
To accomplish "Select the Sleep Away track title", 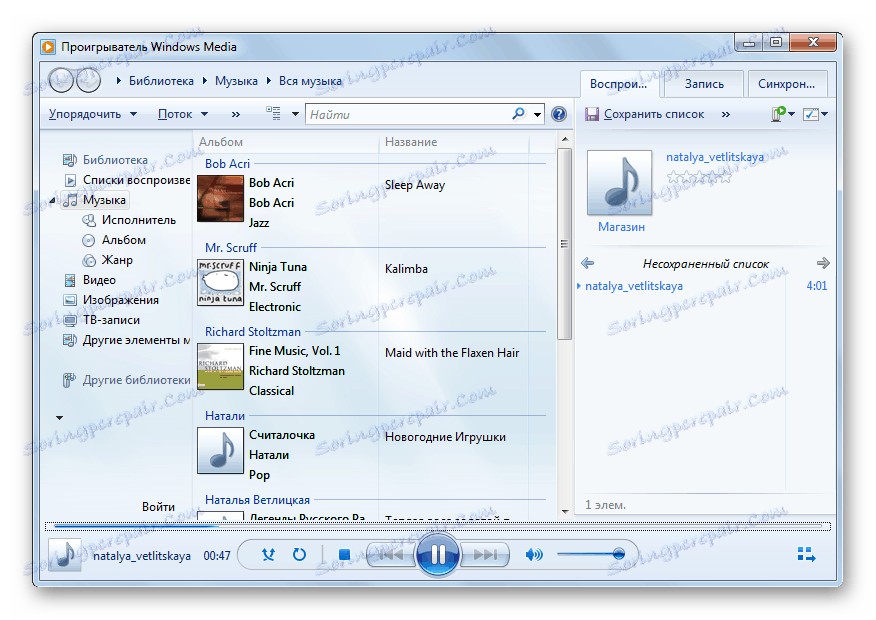I will click(415, 185).
